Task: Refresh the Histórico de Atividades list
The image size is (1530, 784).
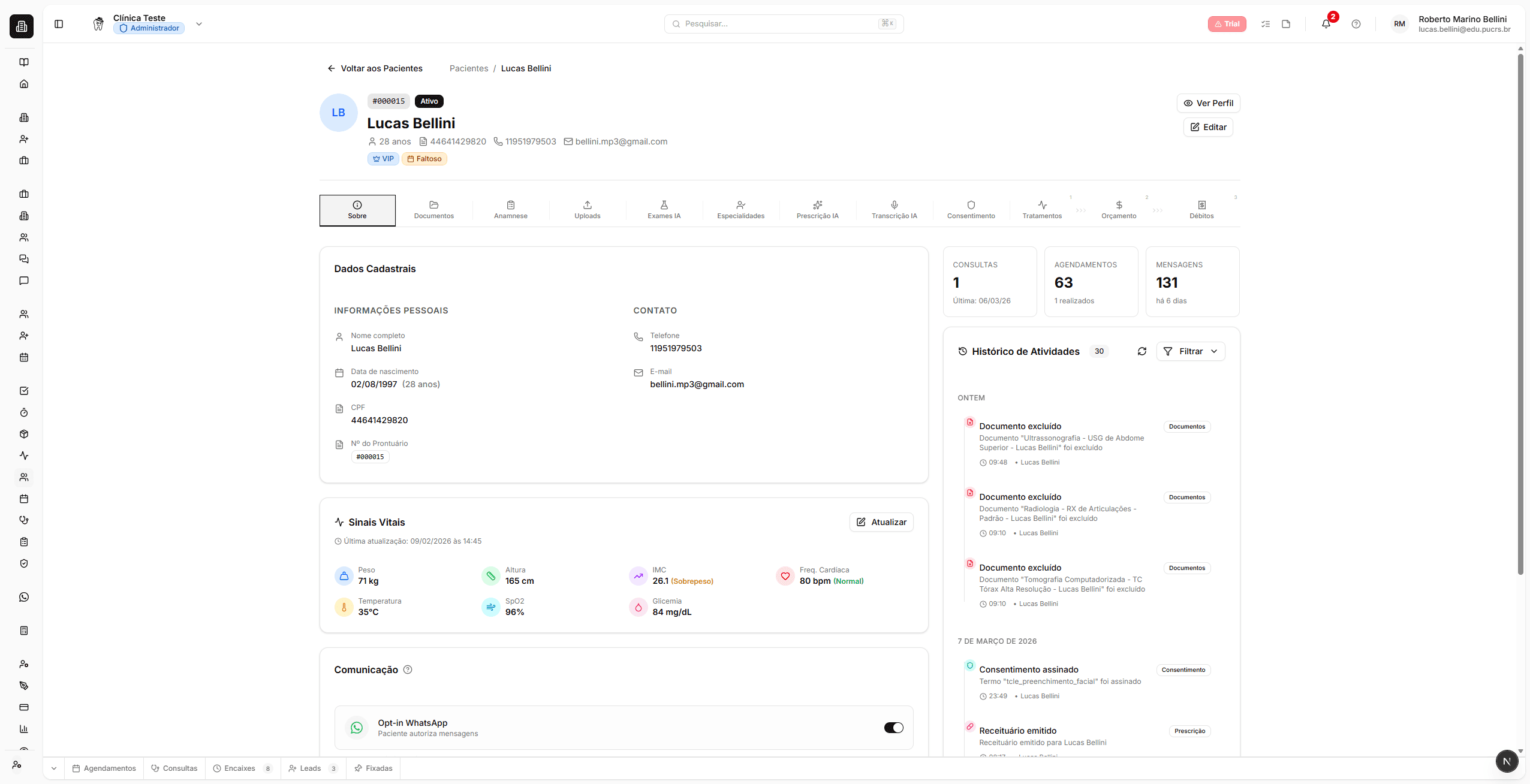Action: (x=1142, y=351)
